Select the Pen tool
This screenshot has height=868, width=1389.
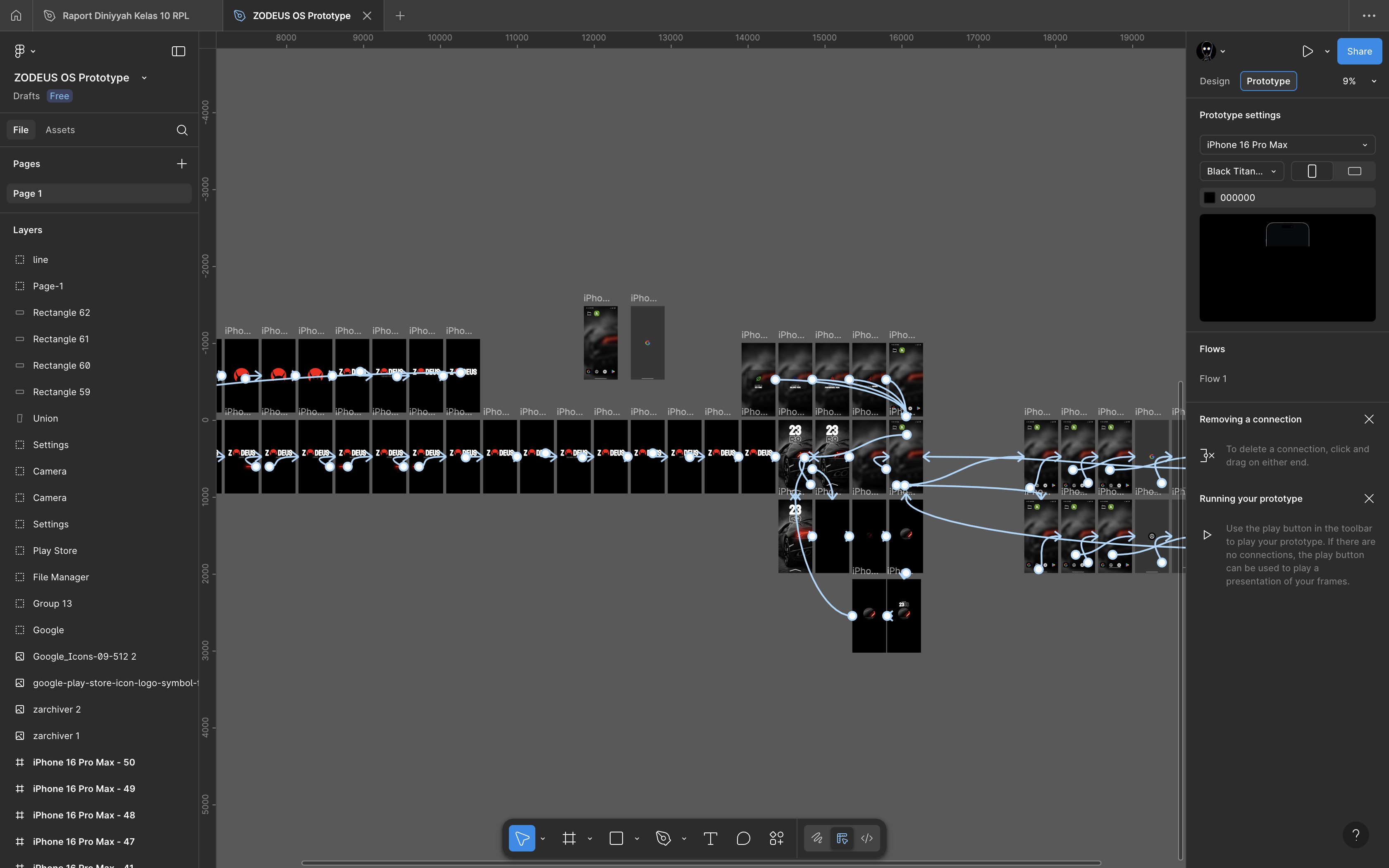pyautogui.click(x=663, y=838)
